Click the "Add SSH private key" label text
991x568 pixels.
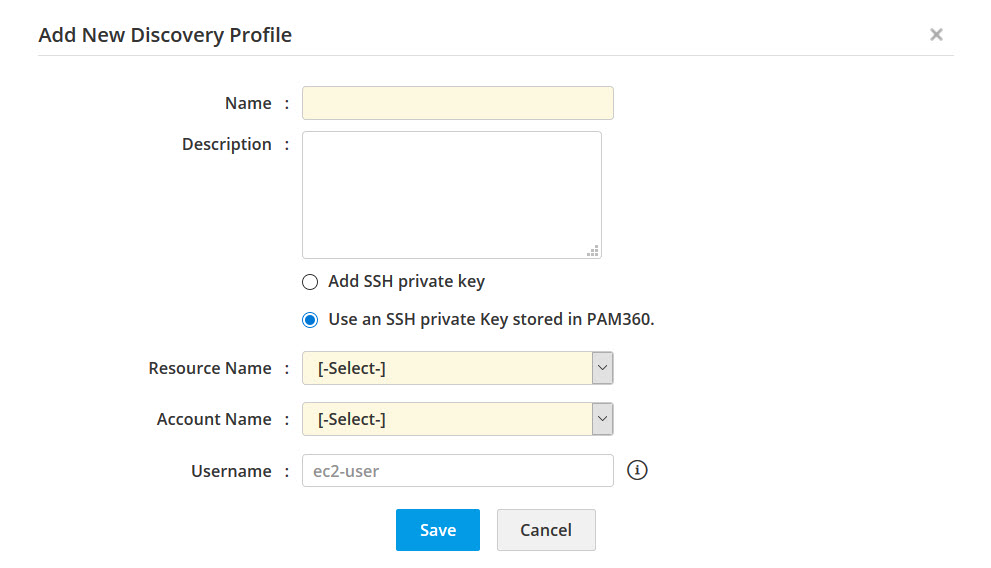406,281
